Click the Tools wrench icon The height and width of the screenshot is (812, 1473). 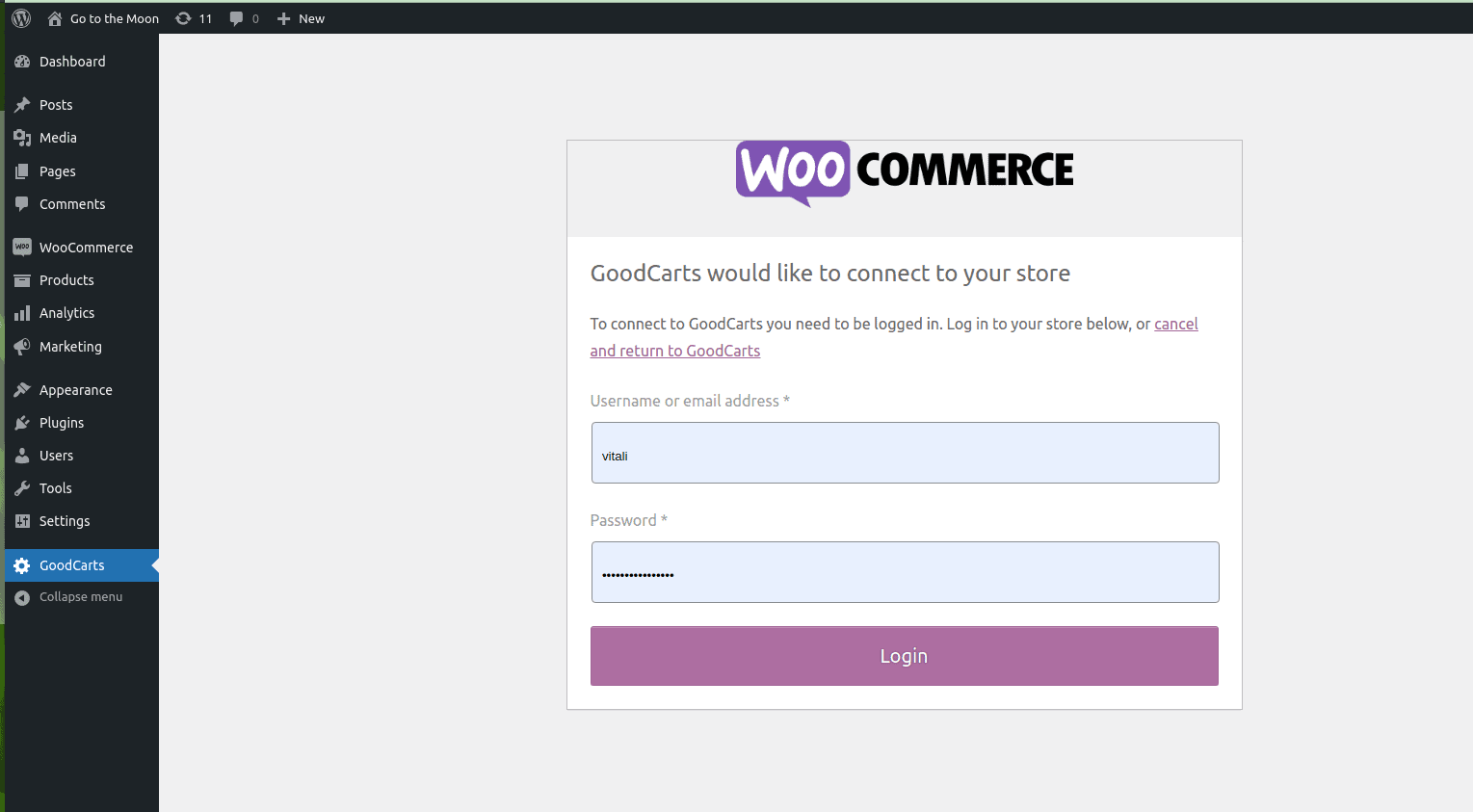click(22, 488)
